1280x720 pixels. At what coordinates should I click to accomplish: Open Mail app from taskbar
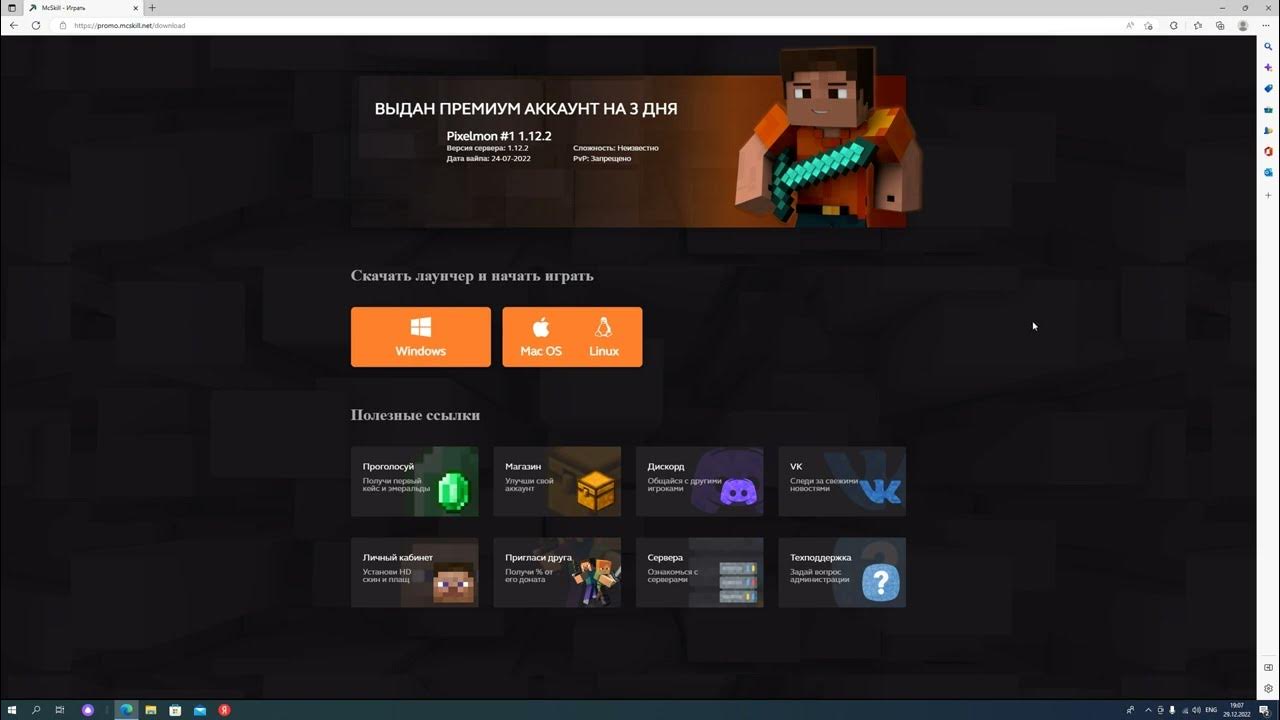pyautogui.click(x=200, y=710)
